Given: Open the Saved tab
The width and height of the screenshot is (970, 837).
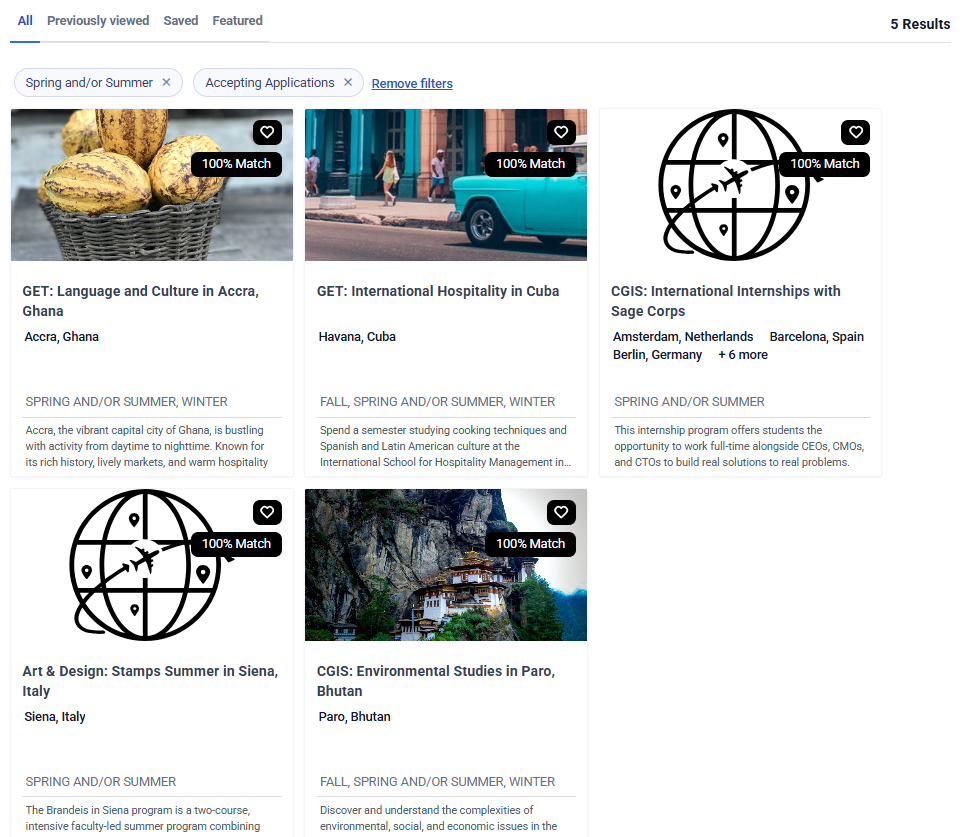Looking at the screenshot, I should click(x=181, y=21).
